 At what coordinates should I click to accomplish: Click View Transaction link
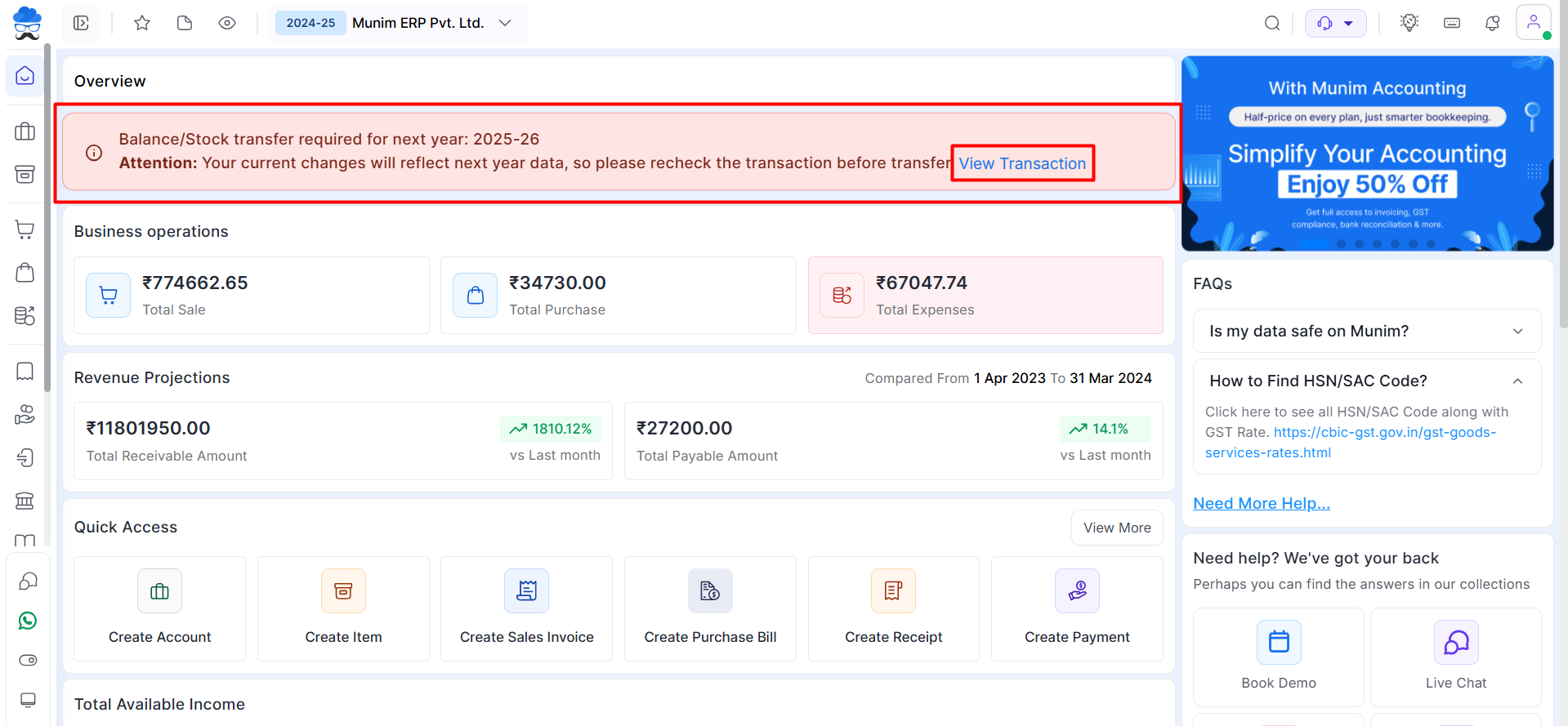coord(1022,163)
